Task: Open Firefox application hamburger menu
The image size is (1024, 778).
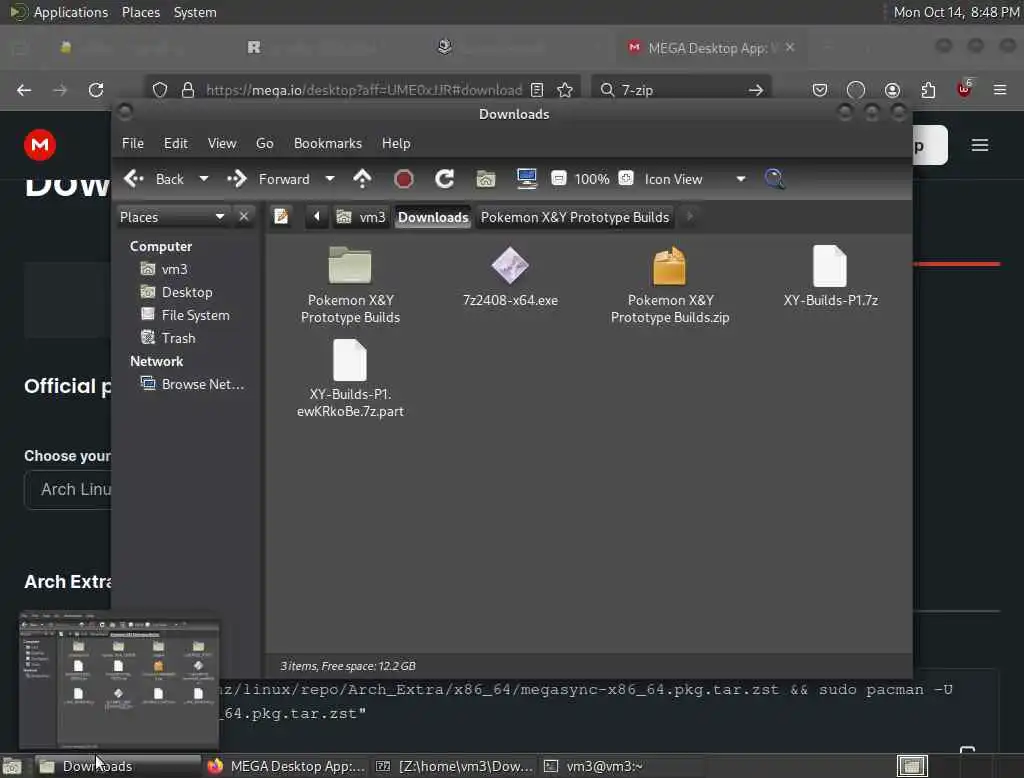Action: click(1000, 90)
